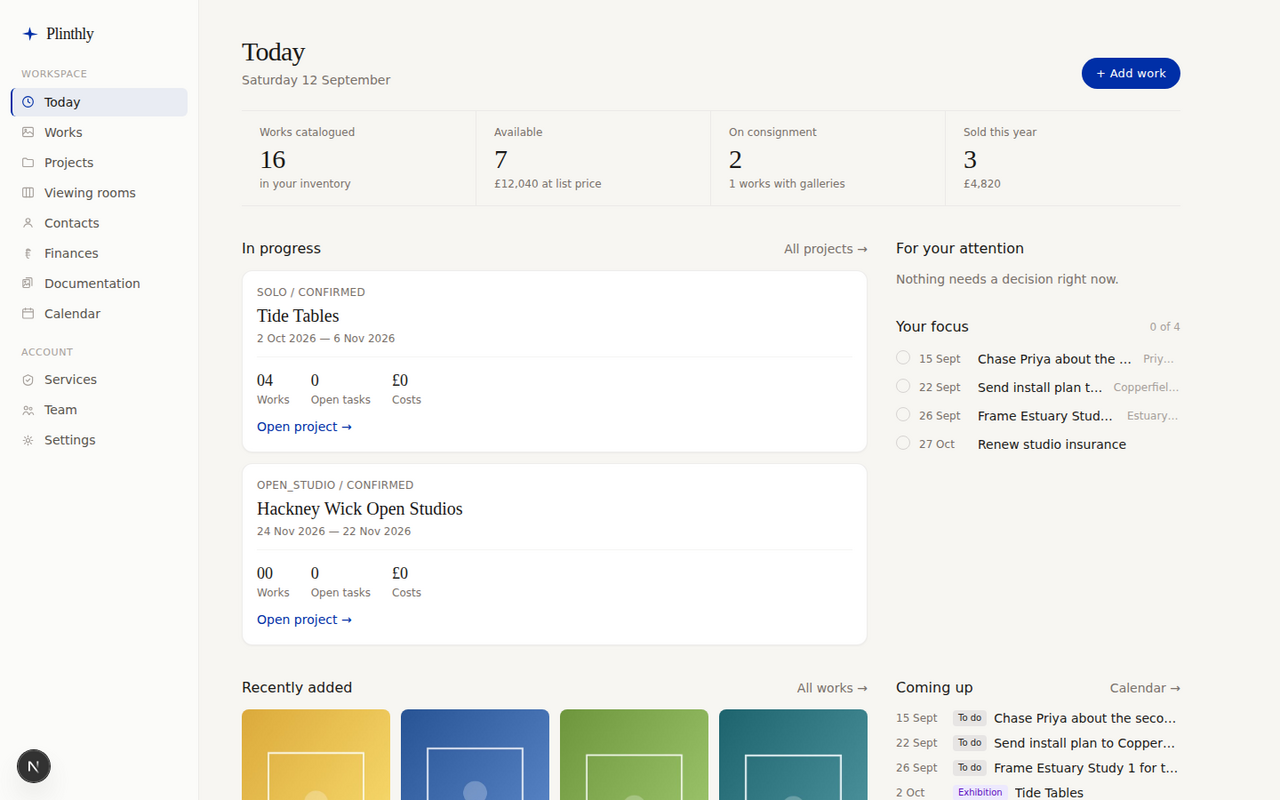
Task: Open project link for Hackney Wick Open Studios
Action: pyautogui.click(x=304, y=620)
